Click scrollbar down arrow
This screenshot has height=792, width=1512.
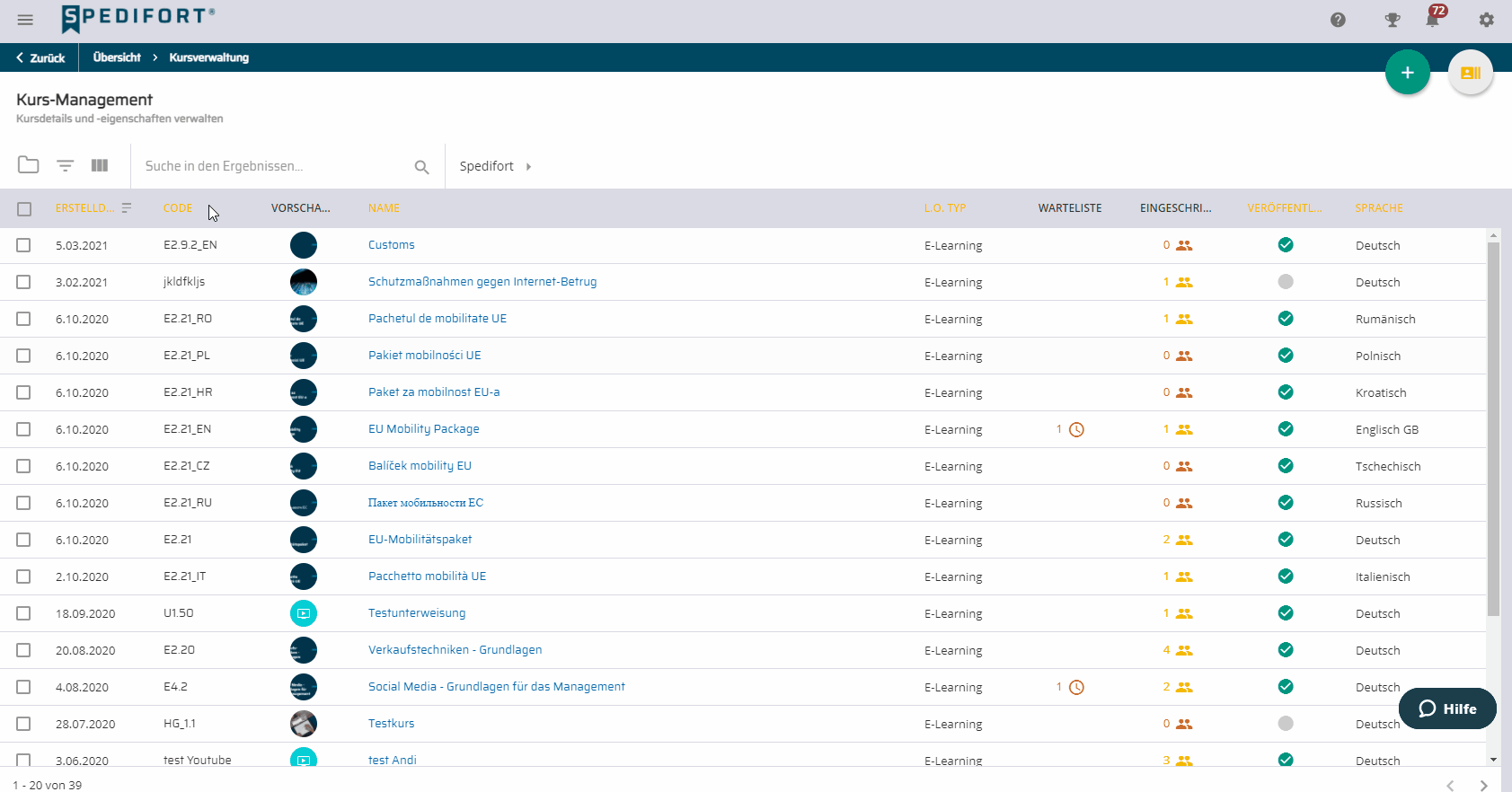tap(1494, 760)
